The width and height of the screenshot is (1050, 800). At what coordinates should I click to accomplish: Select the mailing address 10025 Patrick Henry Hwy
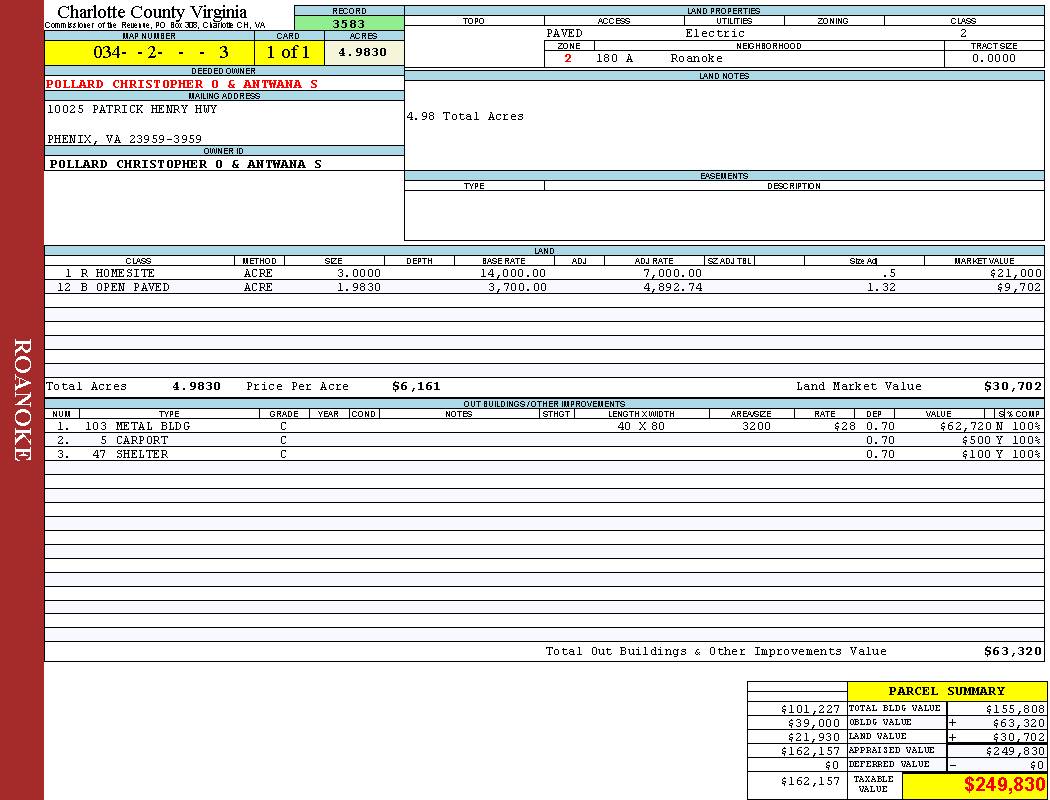pyautogui.click(x=132, y=110)
